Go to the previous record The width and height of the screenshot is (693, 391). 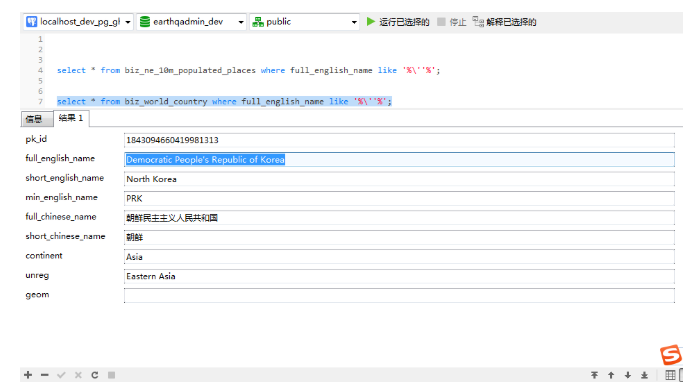click(611, 375)
